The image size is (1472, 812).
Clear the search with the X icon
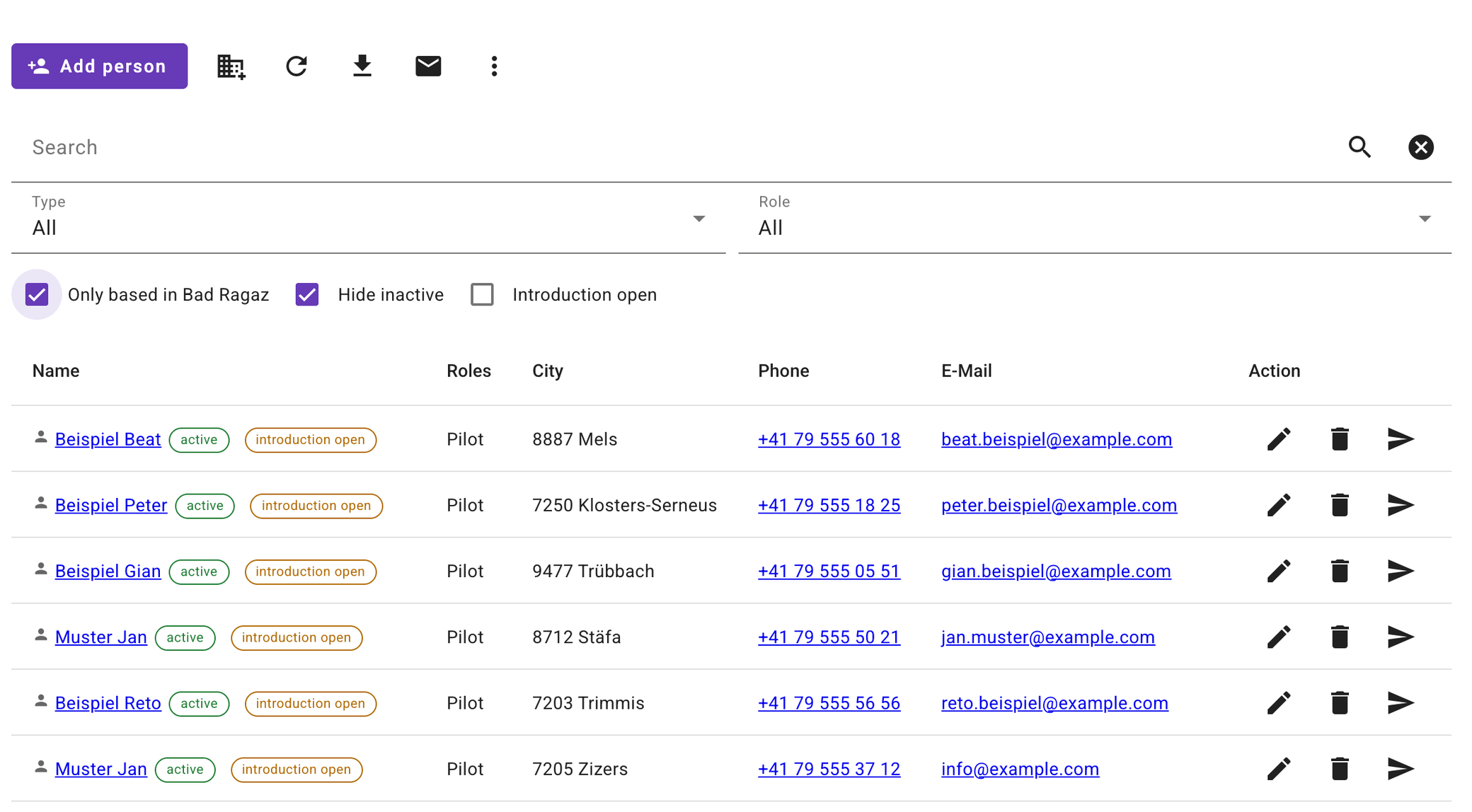tap(1420, 147)
